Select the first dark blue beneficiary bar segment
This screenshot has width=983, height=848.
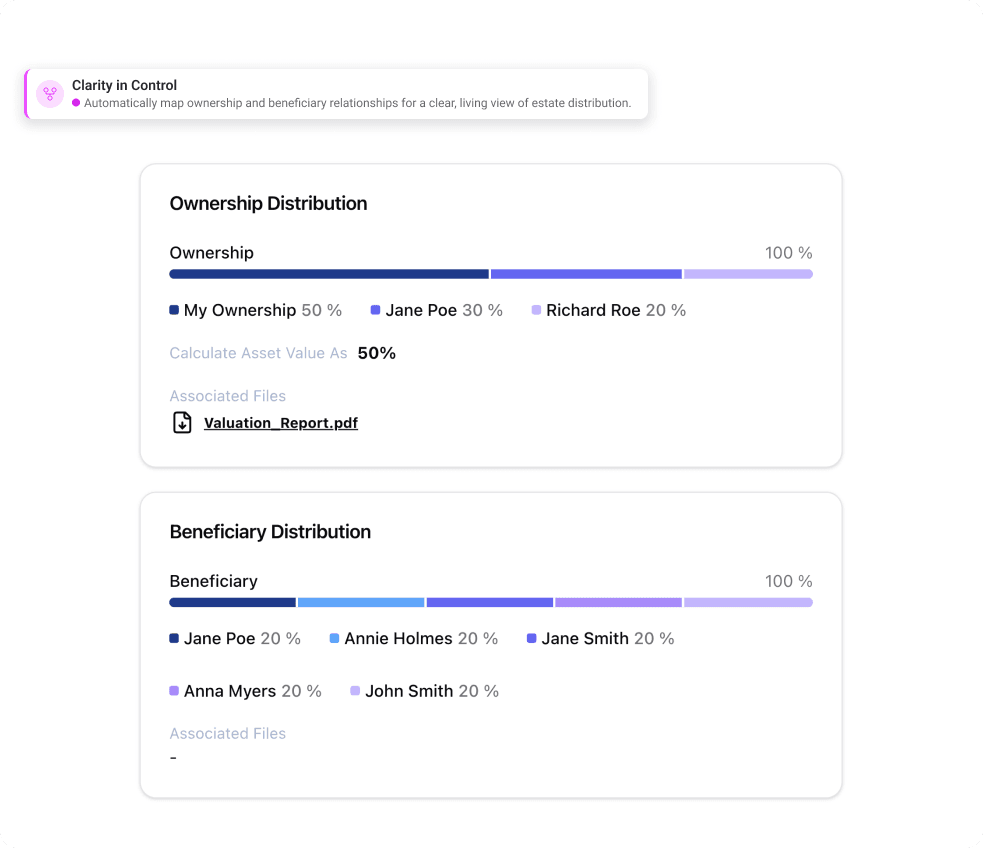(x=232, y=603)
